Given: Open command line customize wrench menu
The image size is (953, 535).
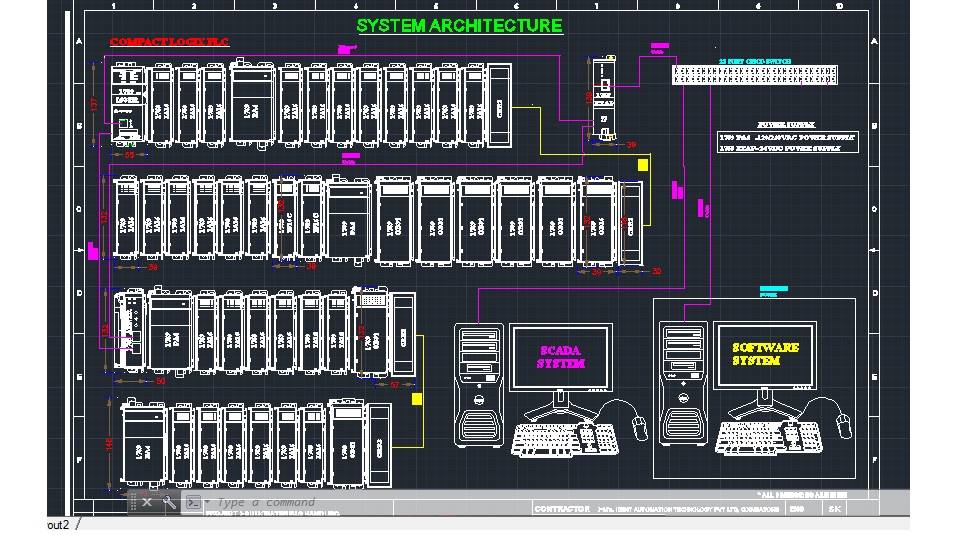Looking at the screenshot, I should (168, 502).
